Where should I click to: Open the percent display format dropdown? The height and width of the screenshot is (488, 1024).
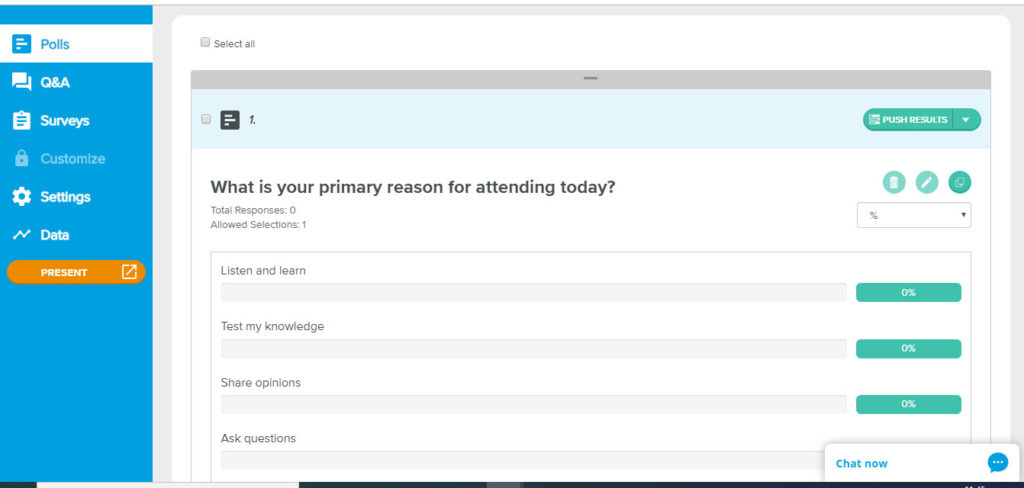click(913, 215)
